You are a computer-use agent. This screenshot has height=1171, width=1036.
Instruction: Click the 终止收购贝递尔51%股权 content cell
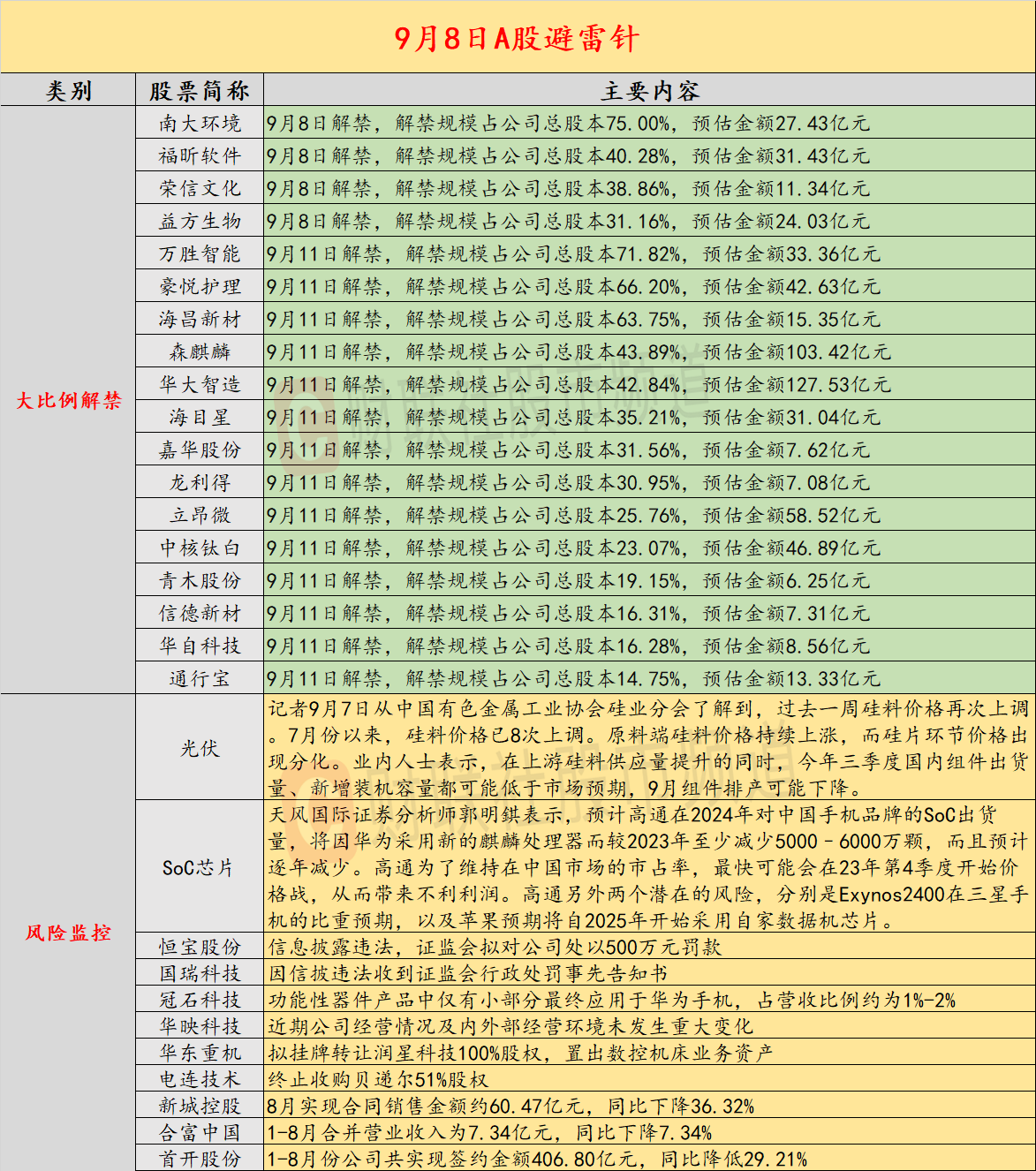[x=649, y=1080]
